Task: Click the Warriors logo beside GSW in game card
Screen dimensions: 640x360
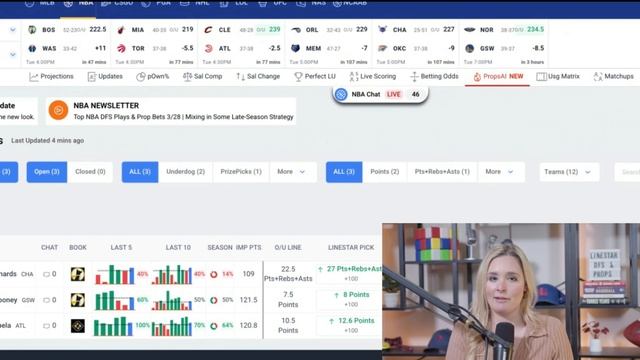Action: [x=470, y=48]
